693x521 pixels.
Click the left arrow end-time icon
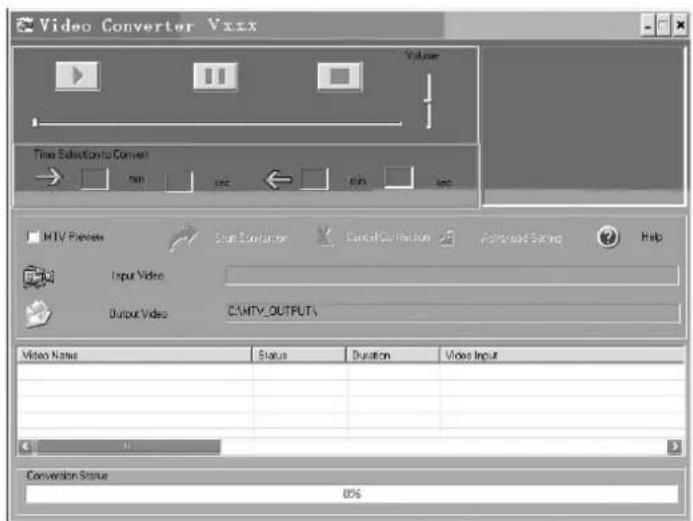[x=278, y=180]
